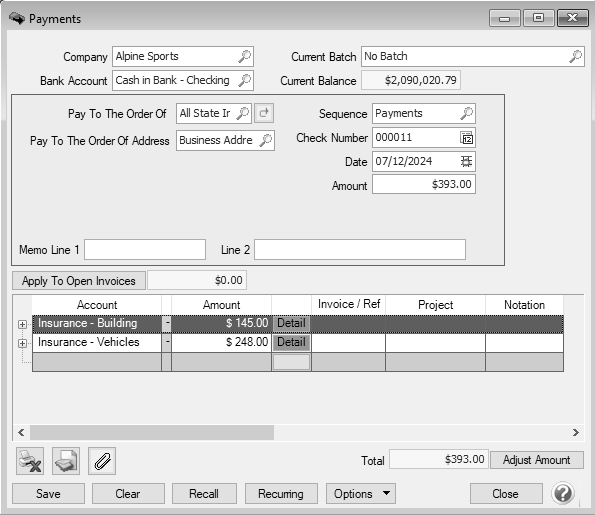Open the Current Batch lookup magnifier
The width and height of the screenshot is (595, 515).
click(x=575, y=57)
